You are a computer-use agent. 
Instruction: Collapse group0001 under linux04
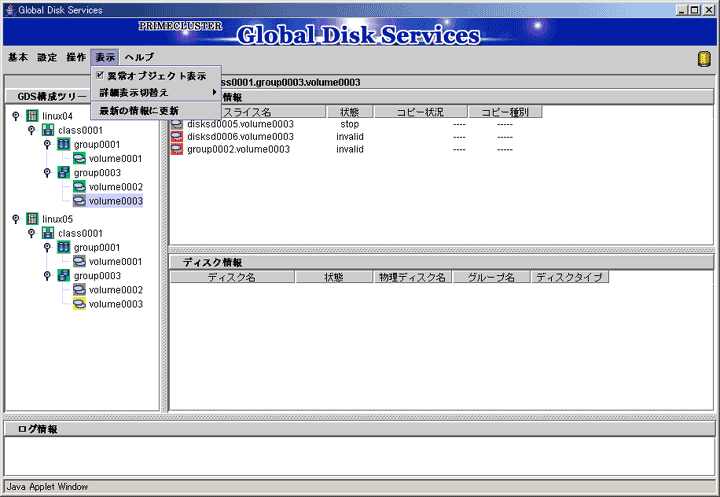point(47,144)
